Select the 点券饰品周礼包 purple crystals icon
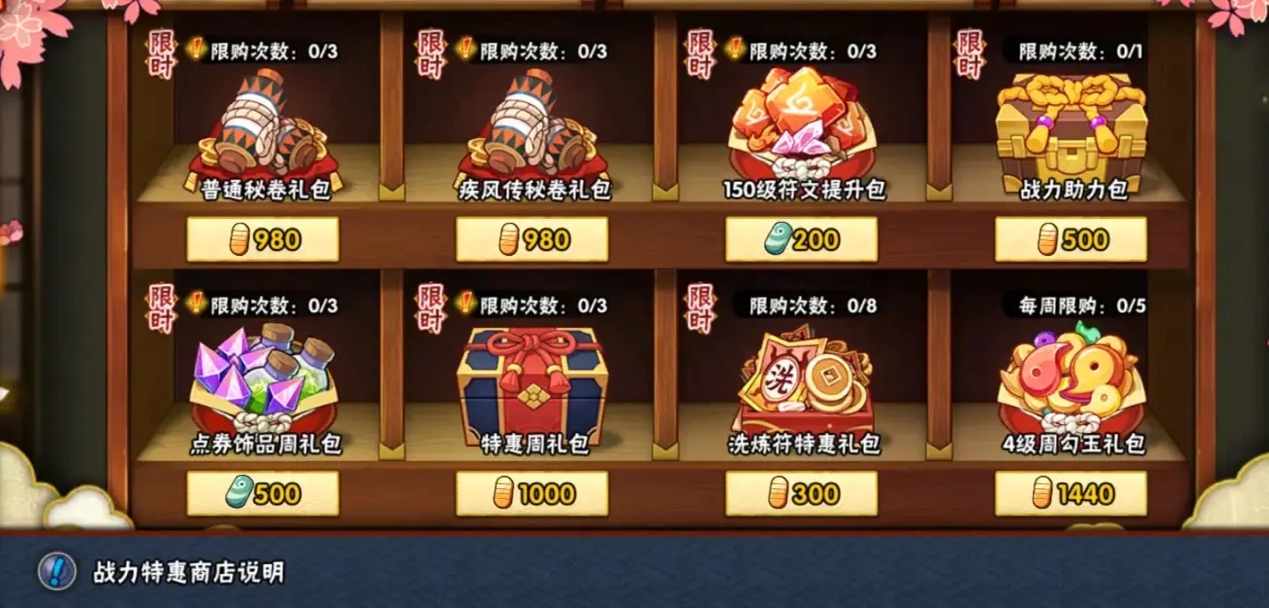 pyautogui.click(x=263, y=380)
